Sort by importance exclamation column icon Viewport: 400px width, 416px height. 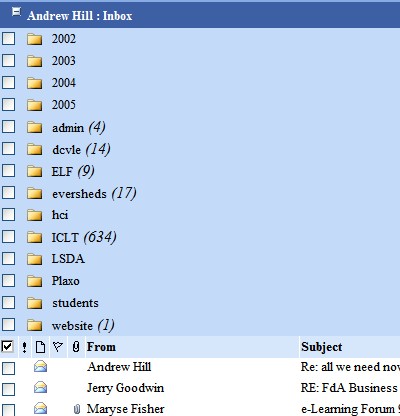(x=24, y=347)
